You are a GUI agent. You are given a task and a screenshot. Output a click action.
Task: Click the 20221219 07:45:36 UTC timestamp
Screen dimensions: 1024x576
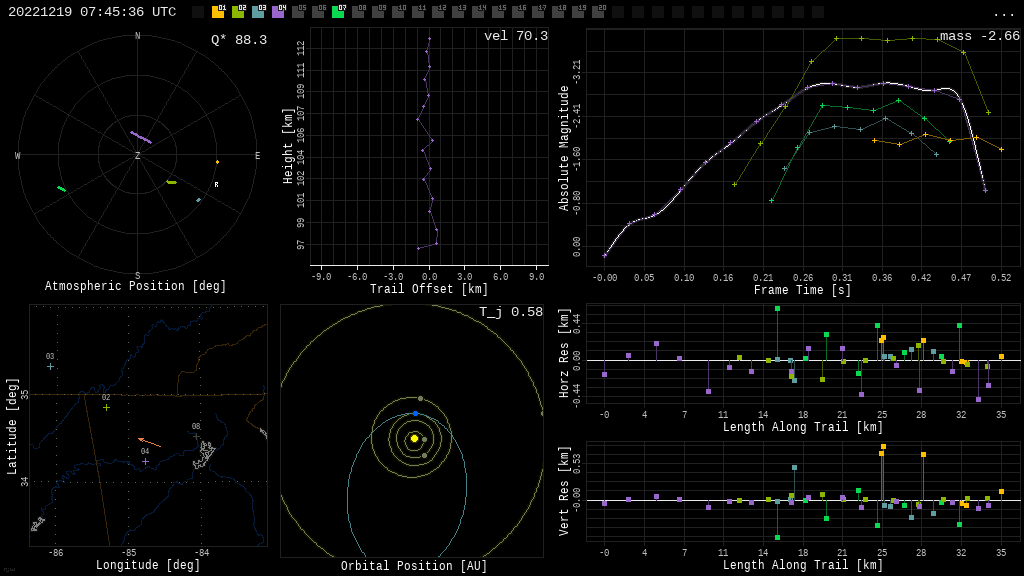coord(92,12)
